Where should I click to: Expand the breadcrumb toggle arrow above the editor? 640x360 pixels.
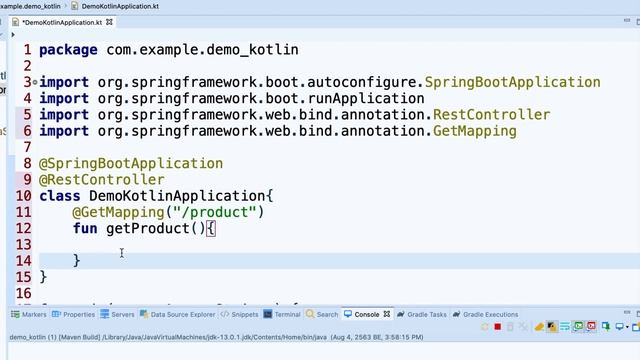click(13, 35)
